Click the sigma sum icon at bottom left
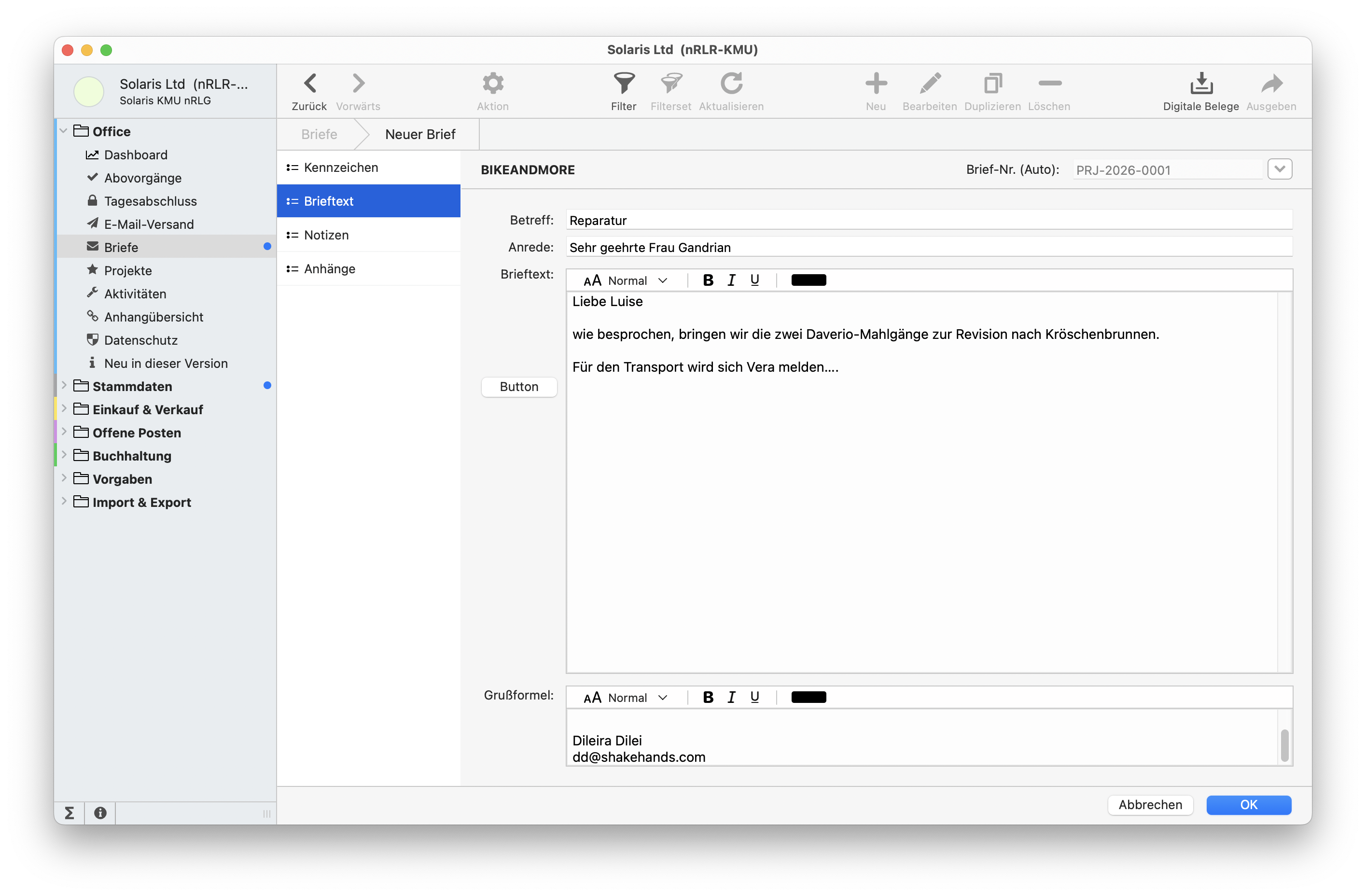The image size is (1366, 896). coord(70,813)
